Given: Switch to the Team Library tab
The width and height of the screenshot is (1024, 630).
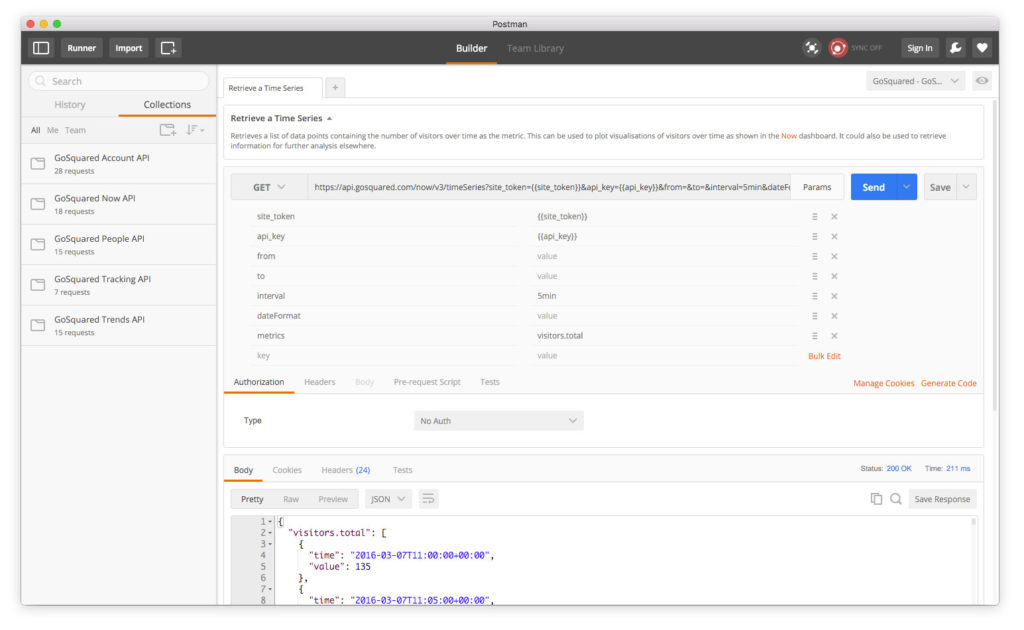Looking at the screenshot, I should [535, 48].
